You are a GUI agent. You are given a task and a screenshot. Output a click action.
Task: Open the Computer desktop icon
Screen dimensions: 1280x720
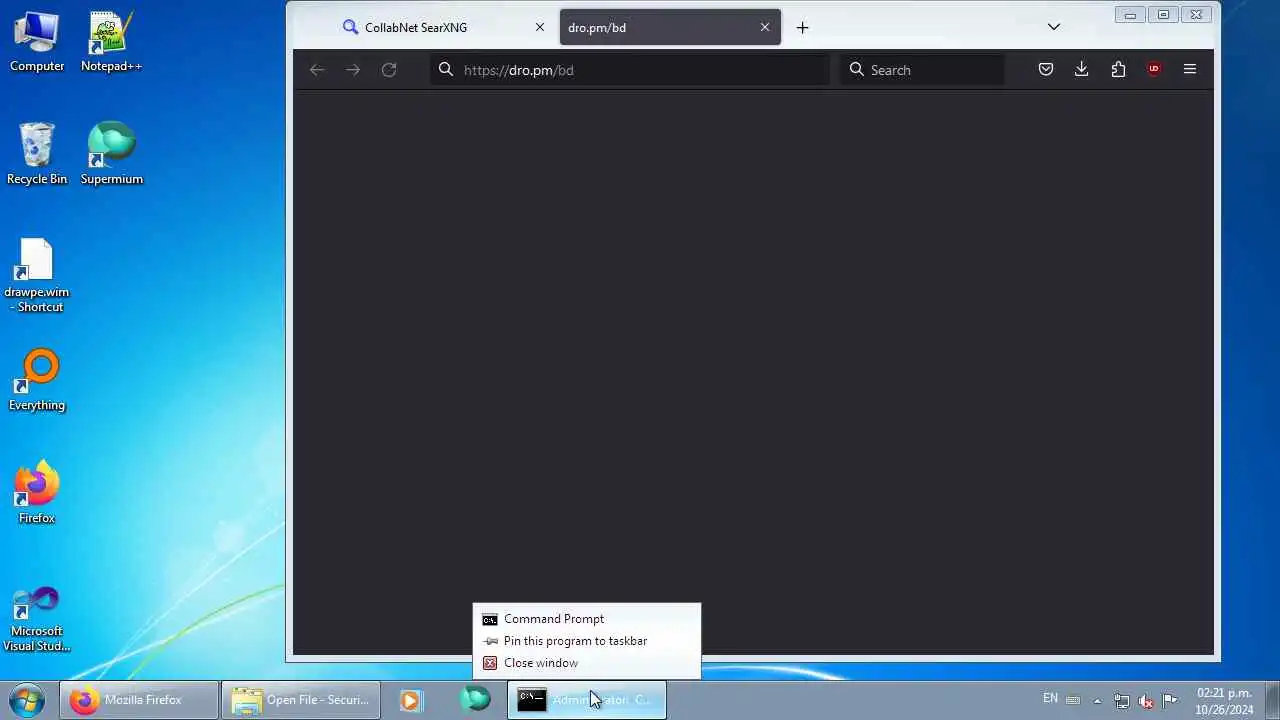37,42
